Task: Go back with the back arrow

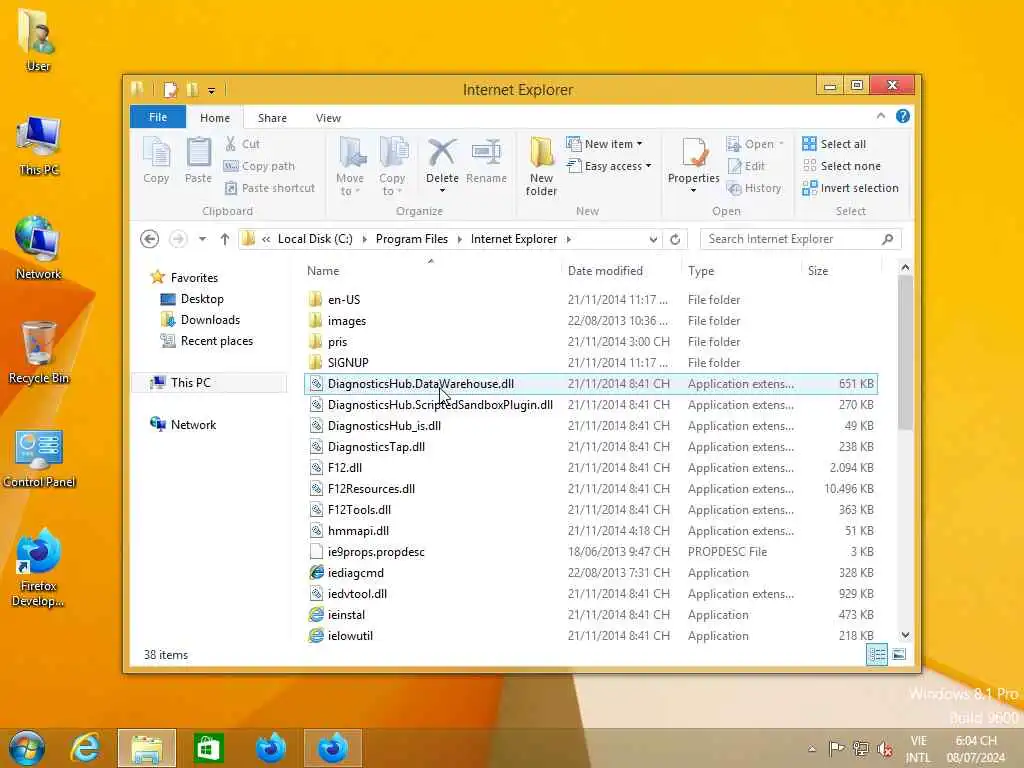Action: pos(150,239)
